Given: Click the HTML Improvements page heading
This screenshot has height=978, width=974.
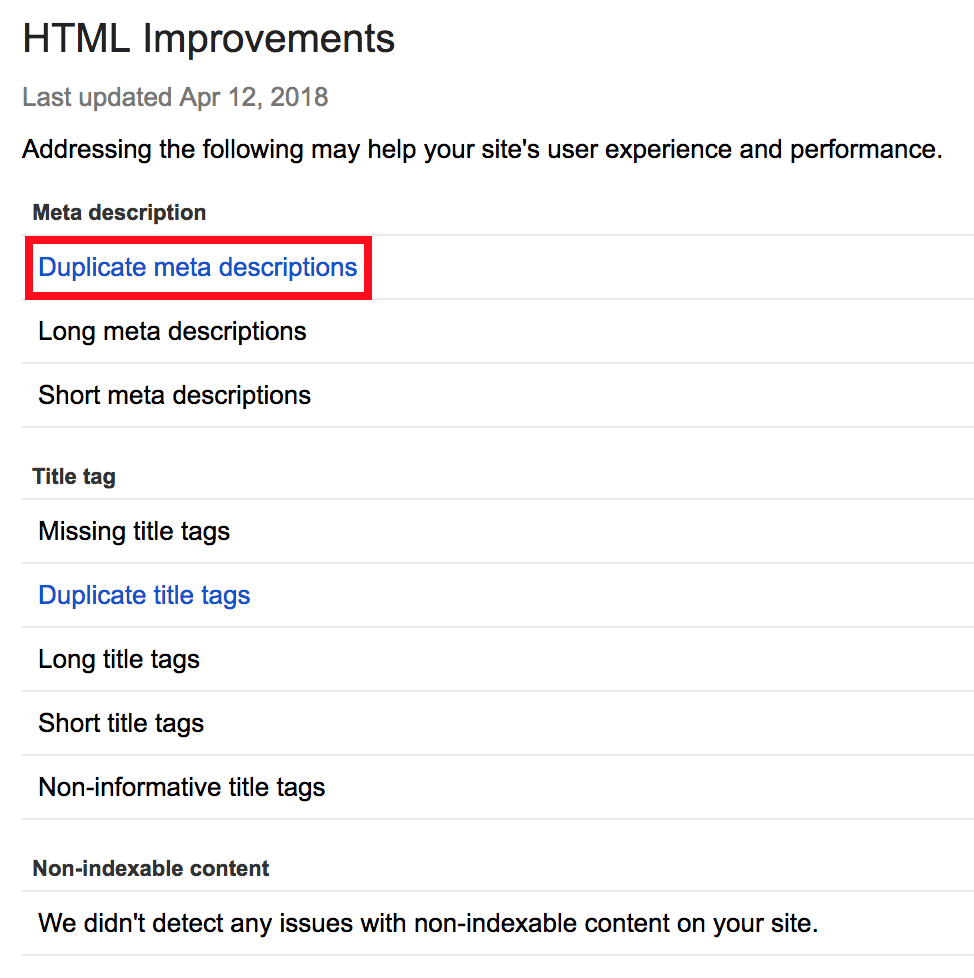Looking at the screenshot, I should [x=209, y=39].
